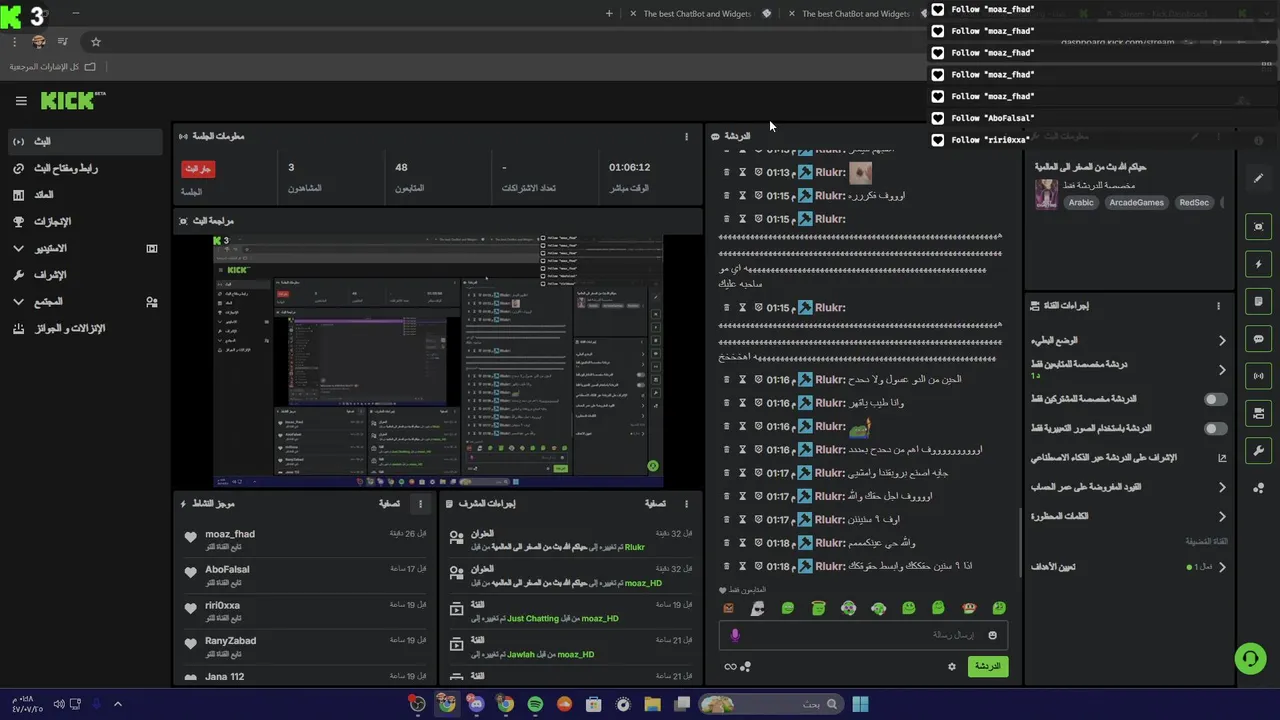Click the ArcadeGames tag

click(1136, 203)
